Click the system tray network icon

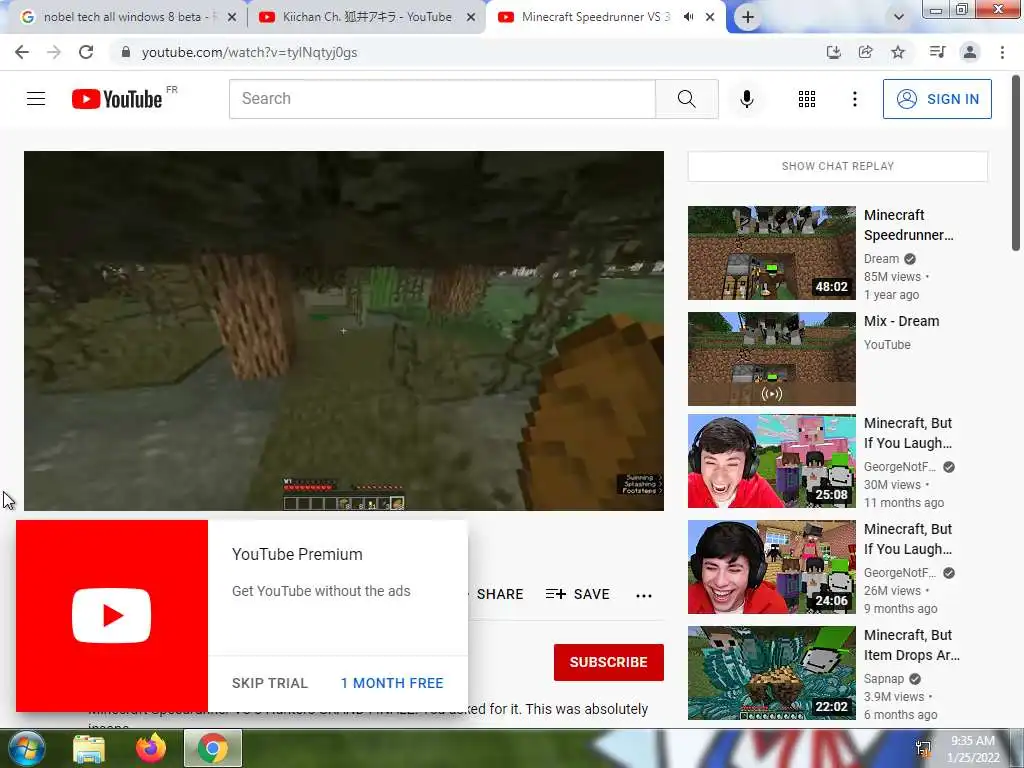pyautogui.click(x=923, y=749)
